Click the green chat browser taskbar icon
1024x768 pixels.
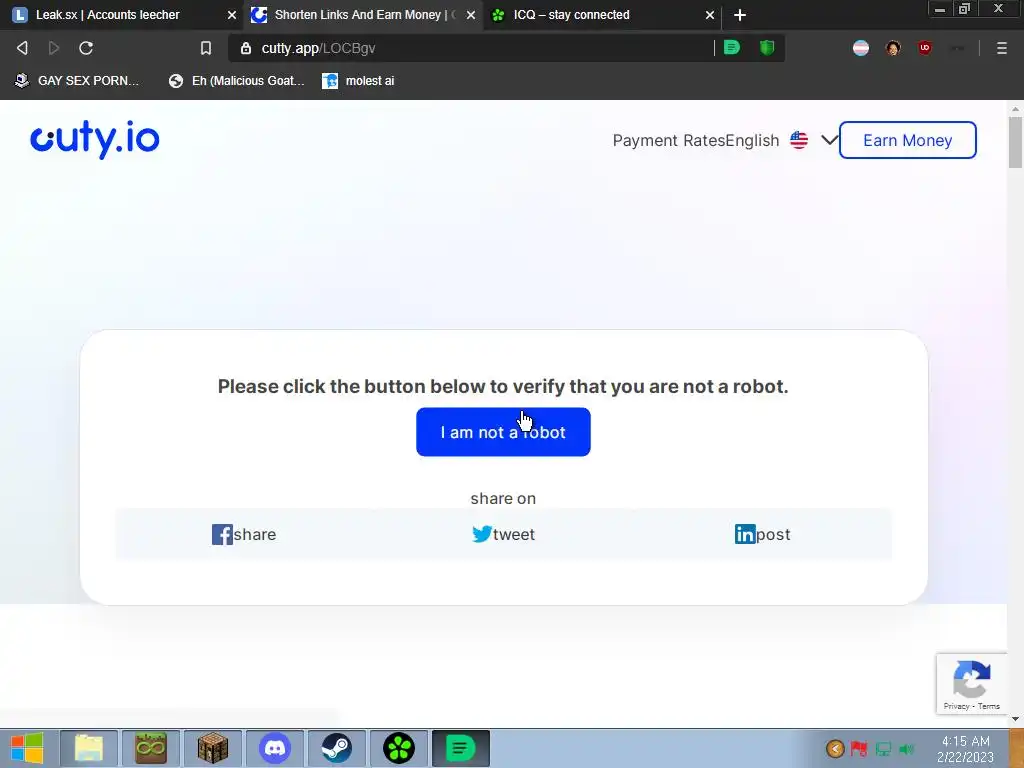[x=460, y=748]
